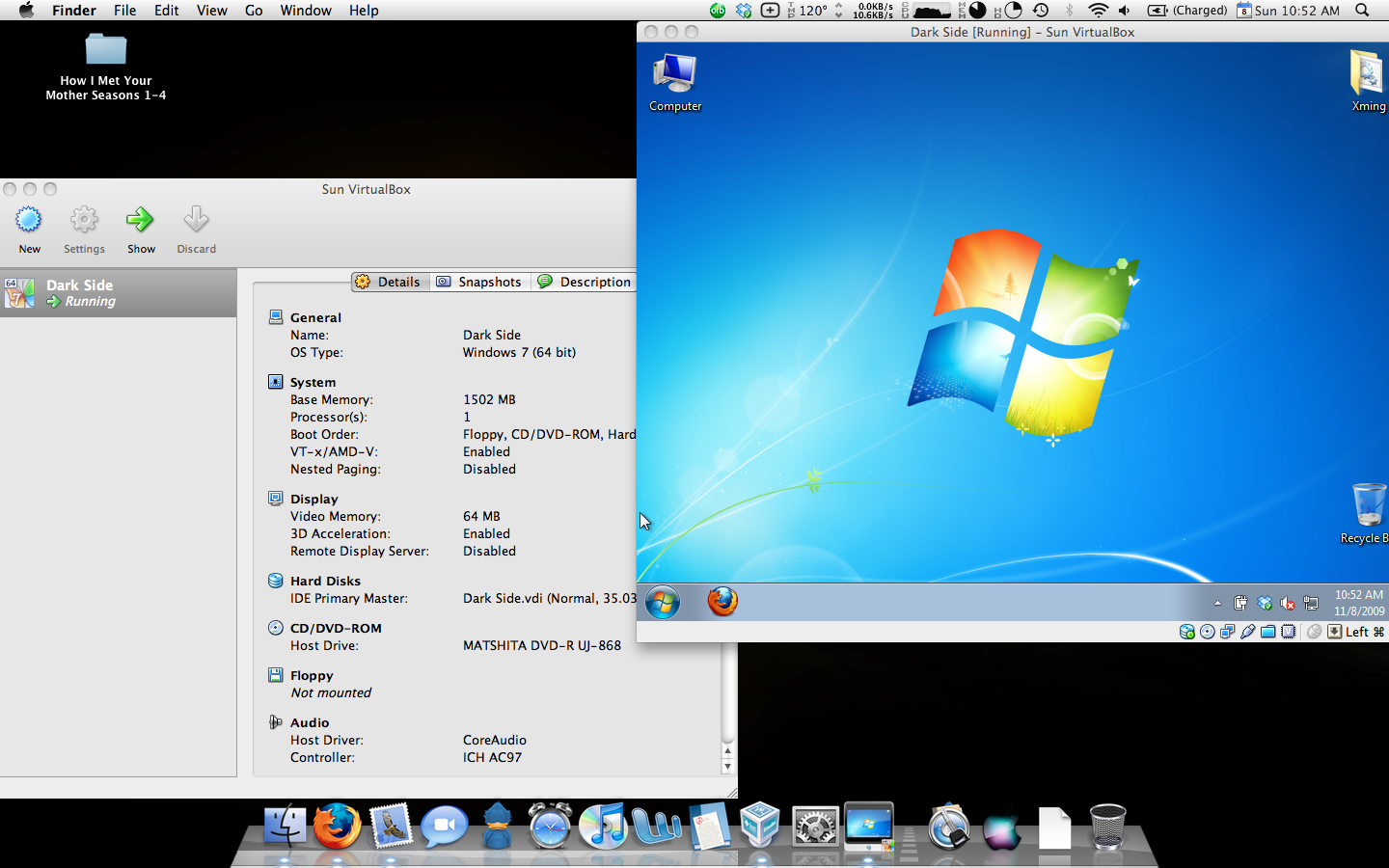Select the Dark Side virtual machine entry

click(x=118, y=293)
